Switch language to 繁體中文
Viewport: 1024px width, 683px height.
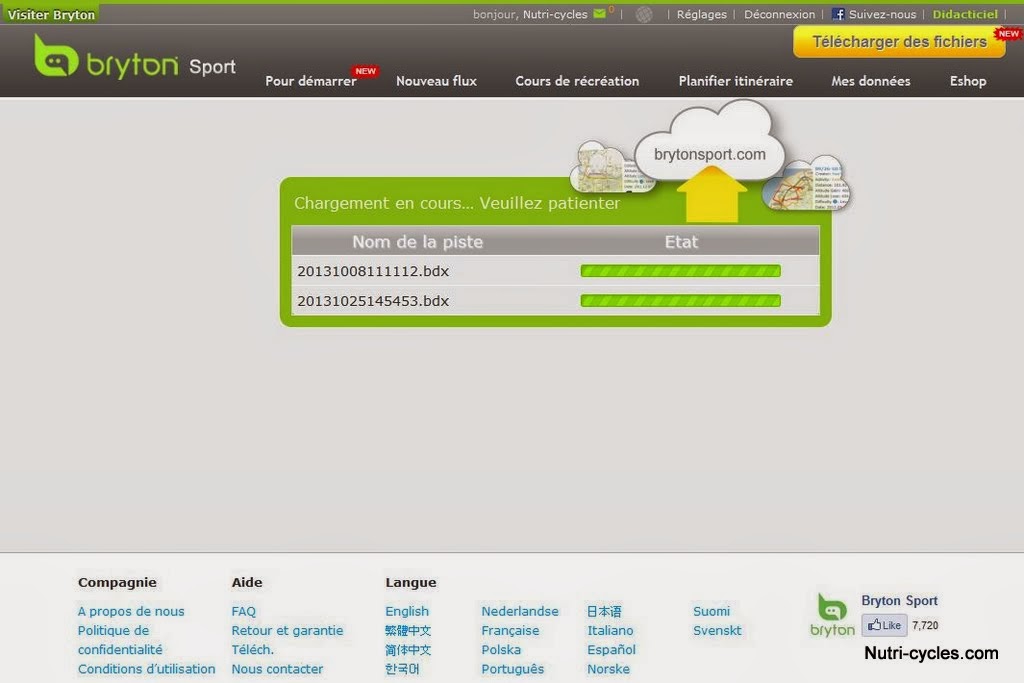point(408,630)
